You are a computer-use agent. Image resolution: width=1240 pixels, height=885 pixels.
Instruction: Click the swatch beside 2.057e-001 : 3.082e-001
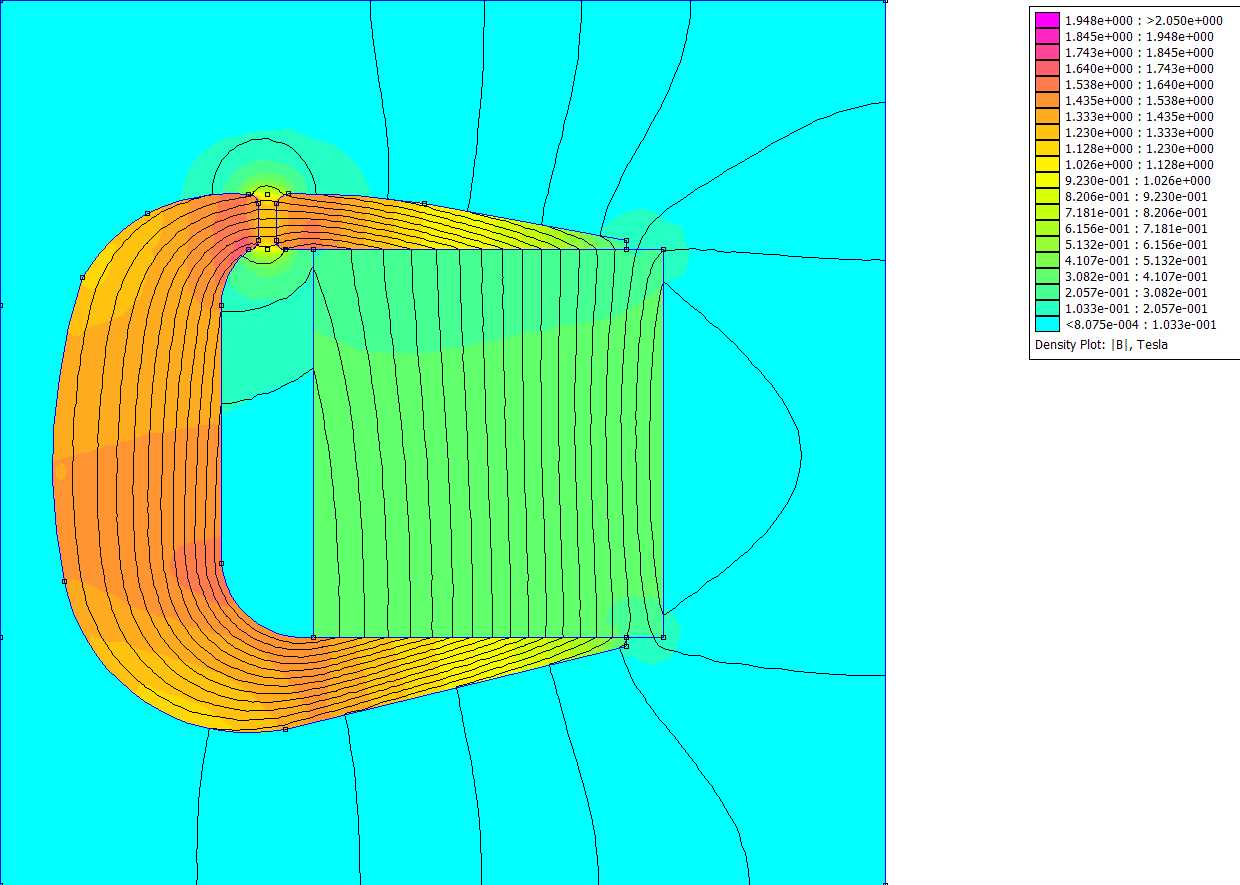coord(1046,292)
